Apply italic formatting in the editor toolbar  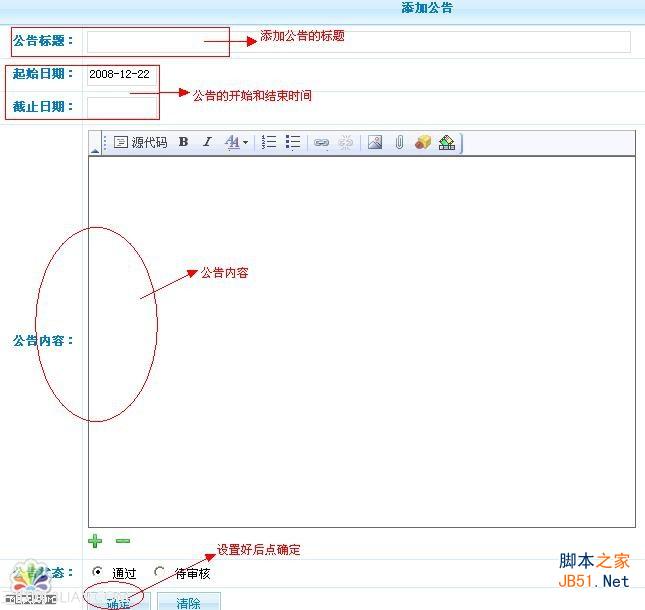tap(207, 142)
